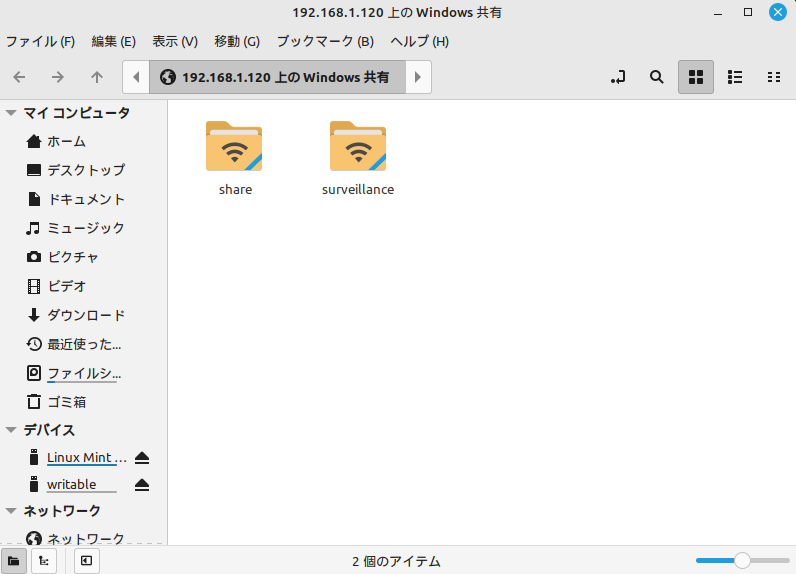Show places in the sidebar
This screenshot has height=574, width=796.
click(x=14, y=561)
